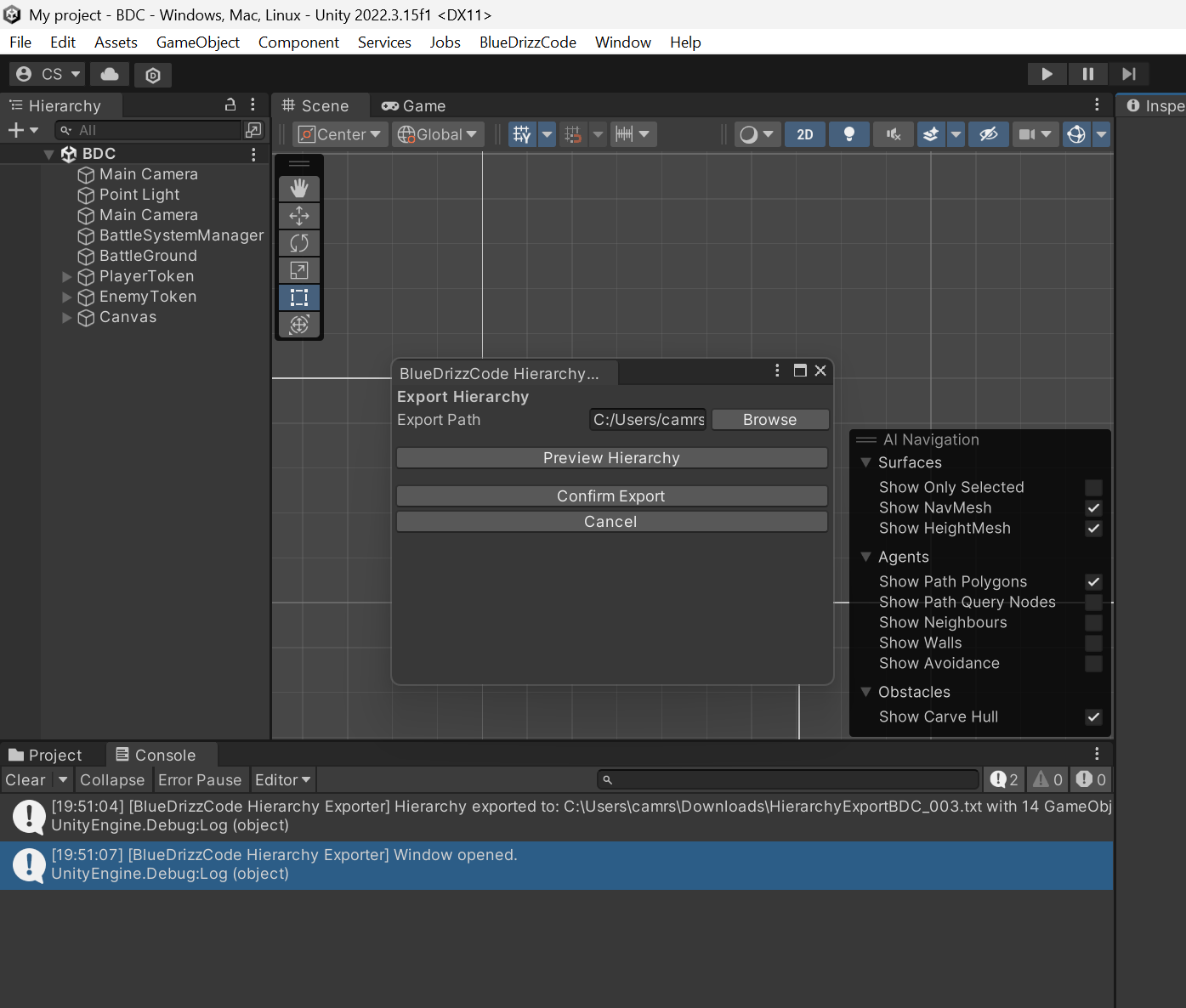Screen dimensions: 1186x1008
Task: Select the Move tool
Action: coord(299,216)
